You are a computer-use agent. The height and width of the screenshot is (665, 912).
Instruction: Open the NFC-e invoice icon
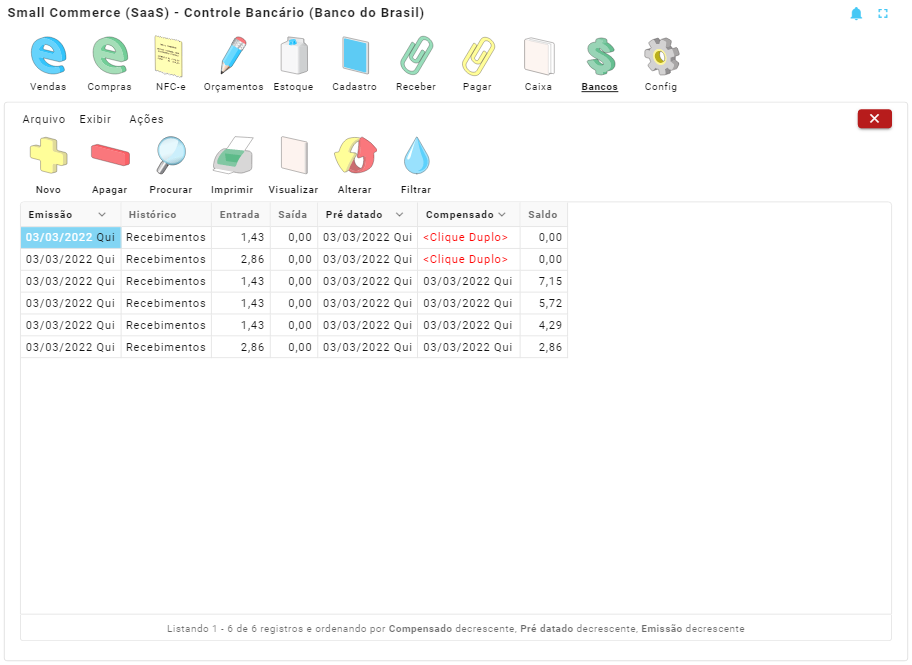point(170,57)
